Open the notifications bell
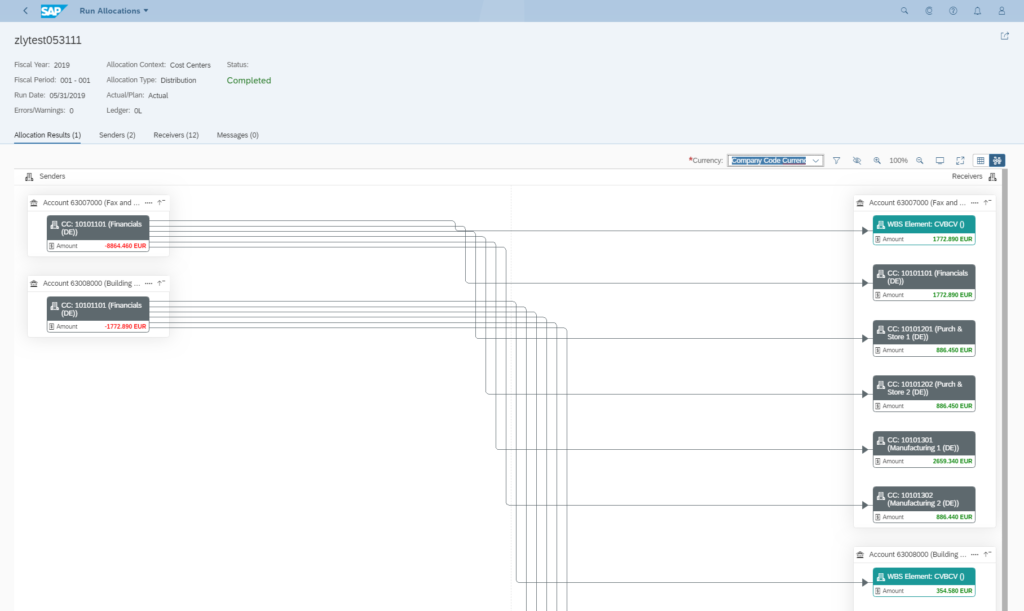Screen dimensions: 1024x611 (977, 11)
